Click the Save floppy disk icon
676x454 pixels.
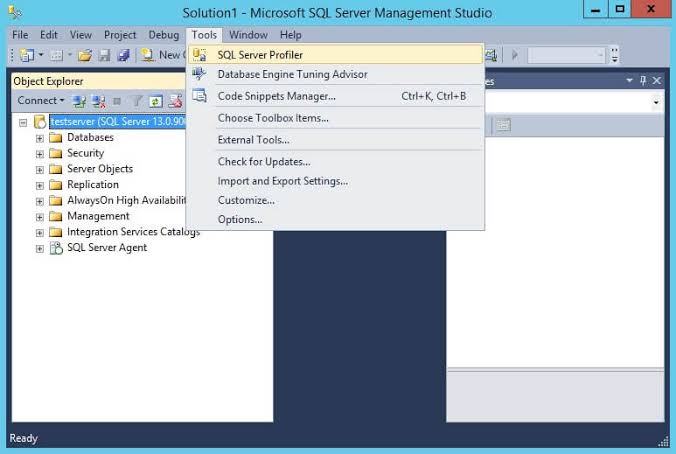[x=104, y=55]
